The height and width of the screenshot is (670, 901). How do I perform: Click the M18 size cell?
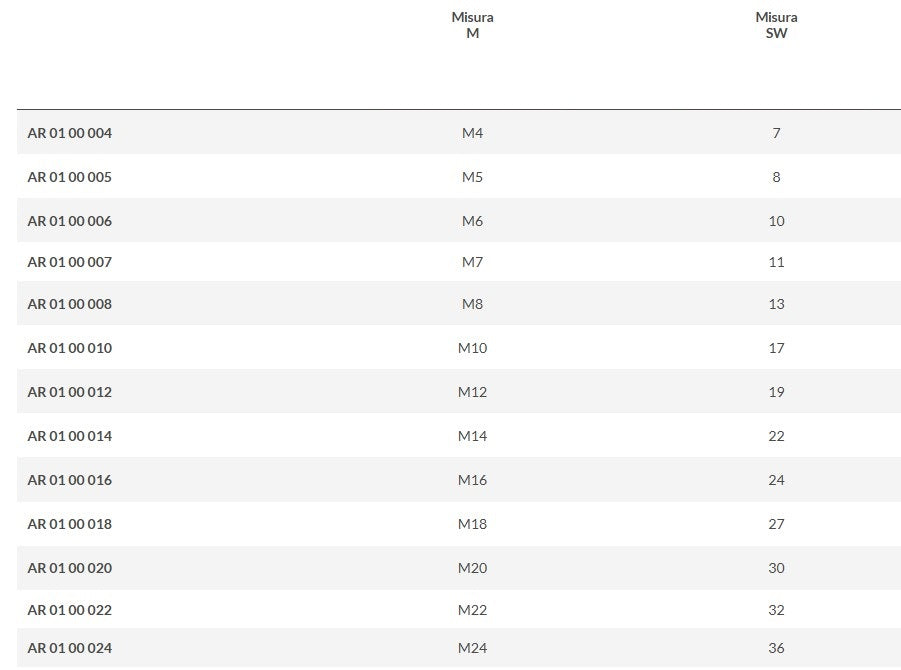(x=472, y=524)
